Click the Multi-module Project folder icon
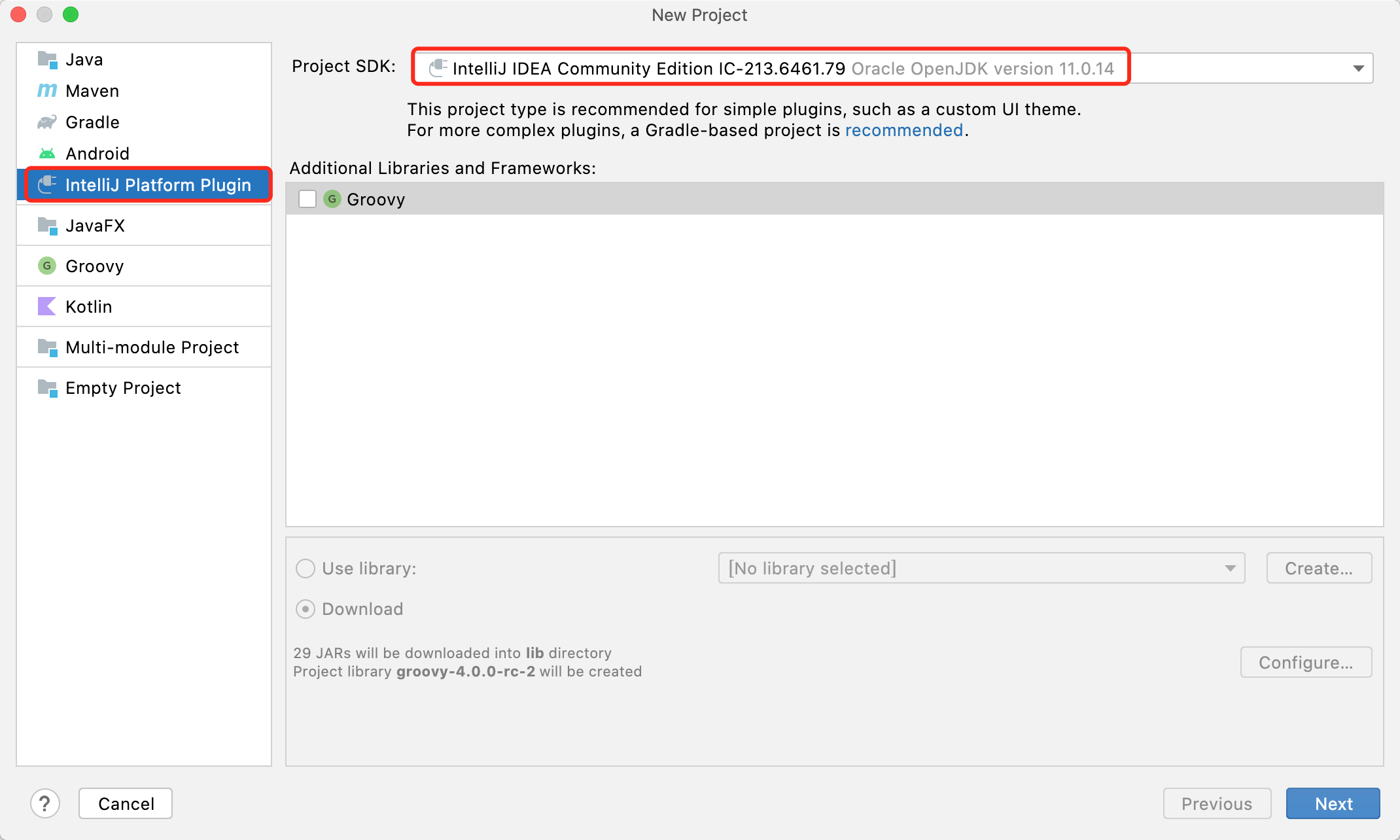Image resolution: width=1400 pixels, height=840 pixels. click(47, 347)
